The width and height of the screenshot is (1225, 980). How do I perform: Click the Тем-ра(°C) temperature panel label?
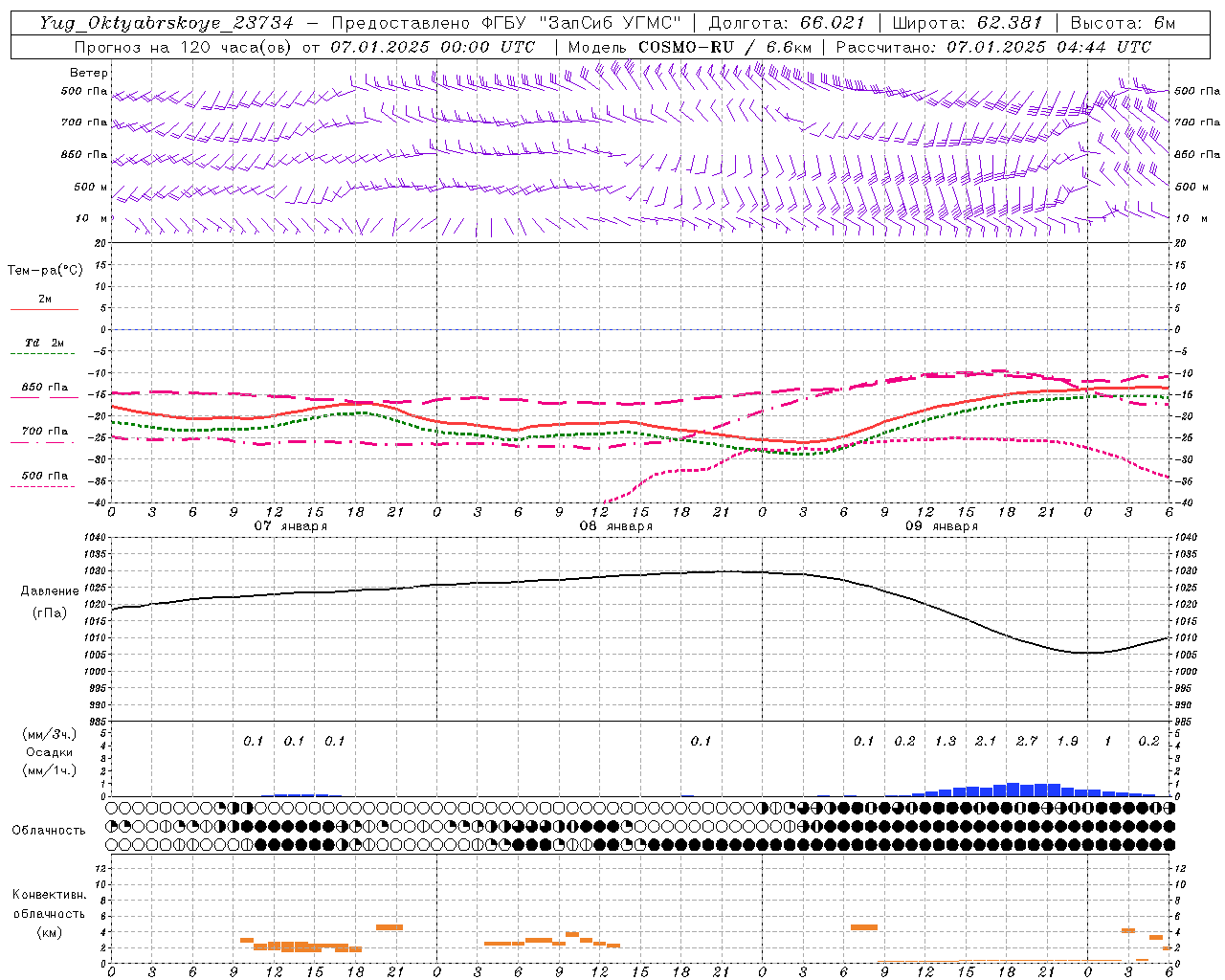[x=45, y=271]
